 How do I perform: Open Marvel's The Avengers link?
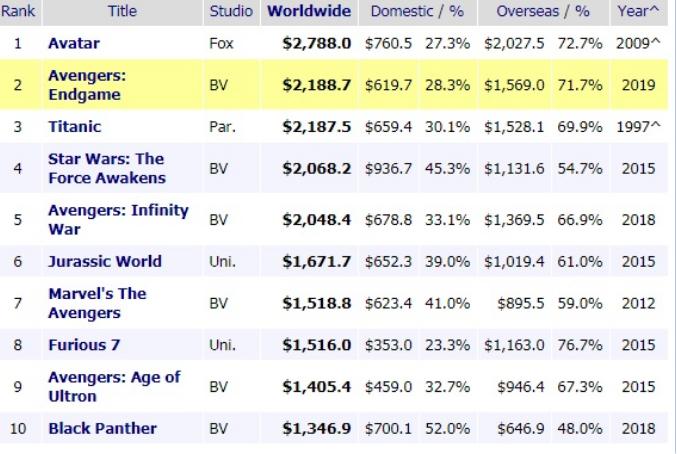(97, 303)
